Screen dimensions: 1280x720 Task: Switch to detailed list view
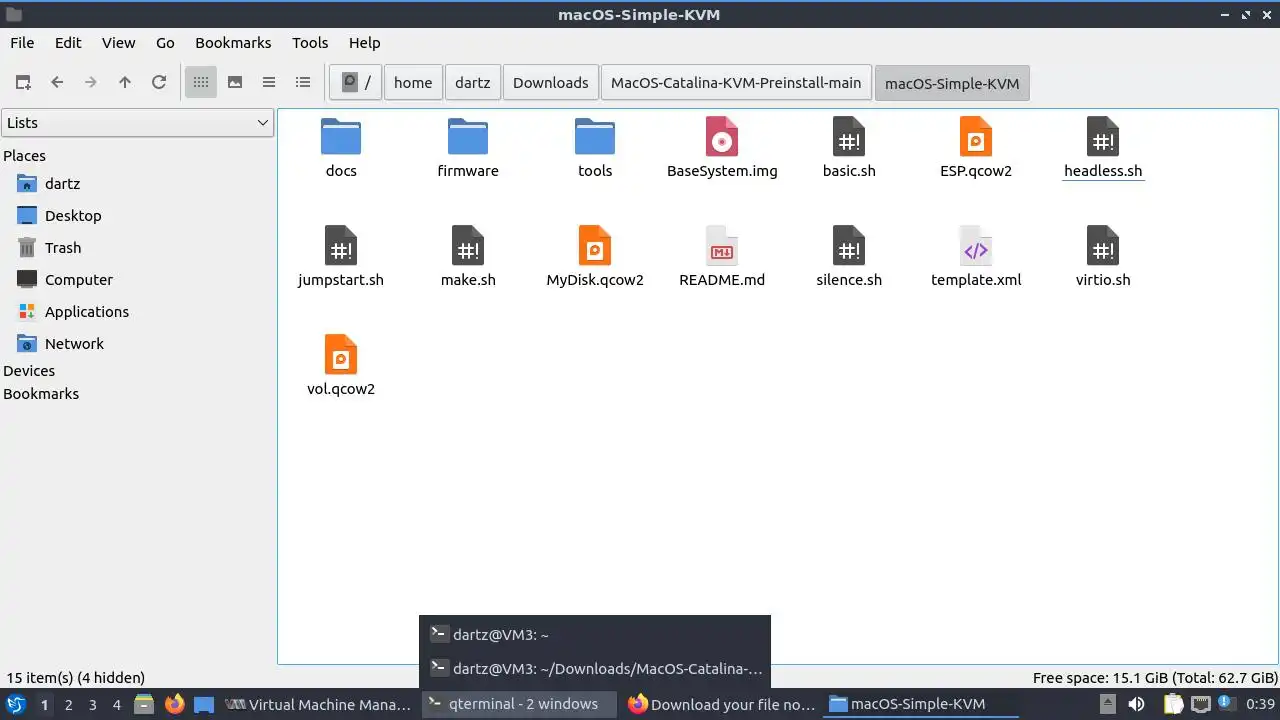pyautogui.click(x=303, y=83)
